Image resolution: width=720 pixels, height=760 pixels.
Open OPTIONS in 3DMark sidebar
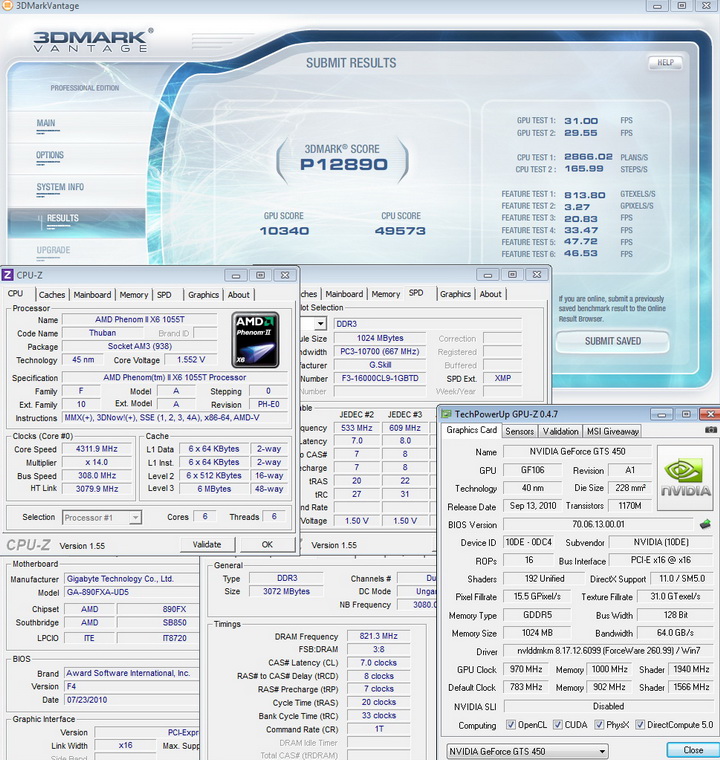click(x=50, y=155)
